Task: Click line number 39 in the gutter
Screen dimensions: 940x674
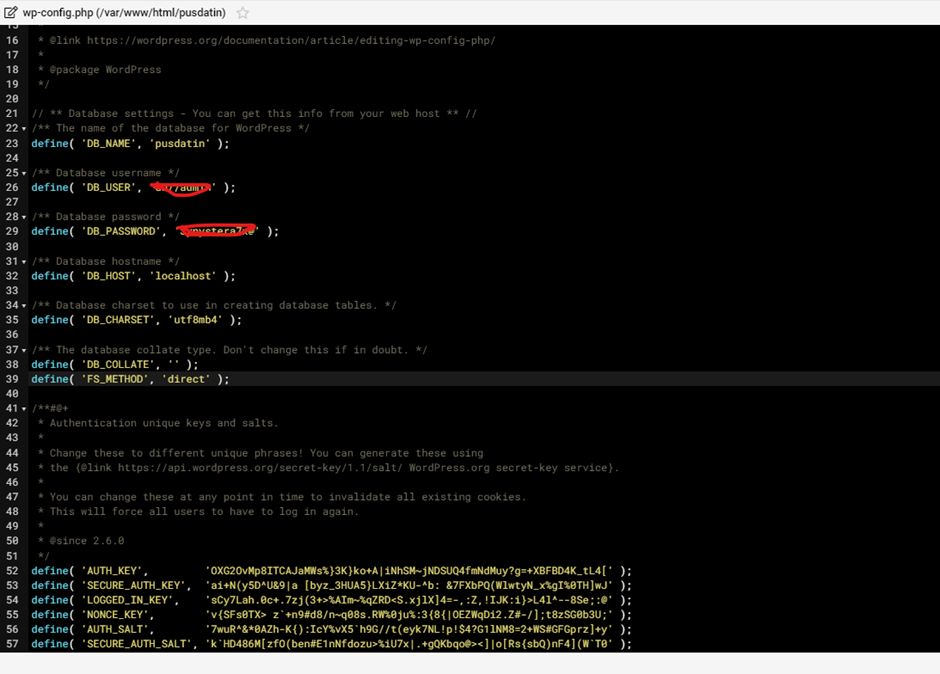Action: (x=12, y=380)
